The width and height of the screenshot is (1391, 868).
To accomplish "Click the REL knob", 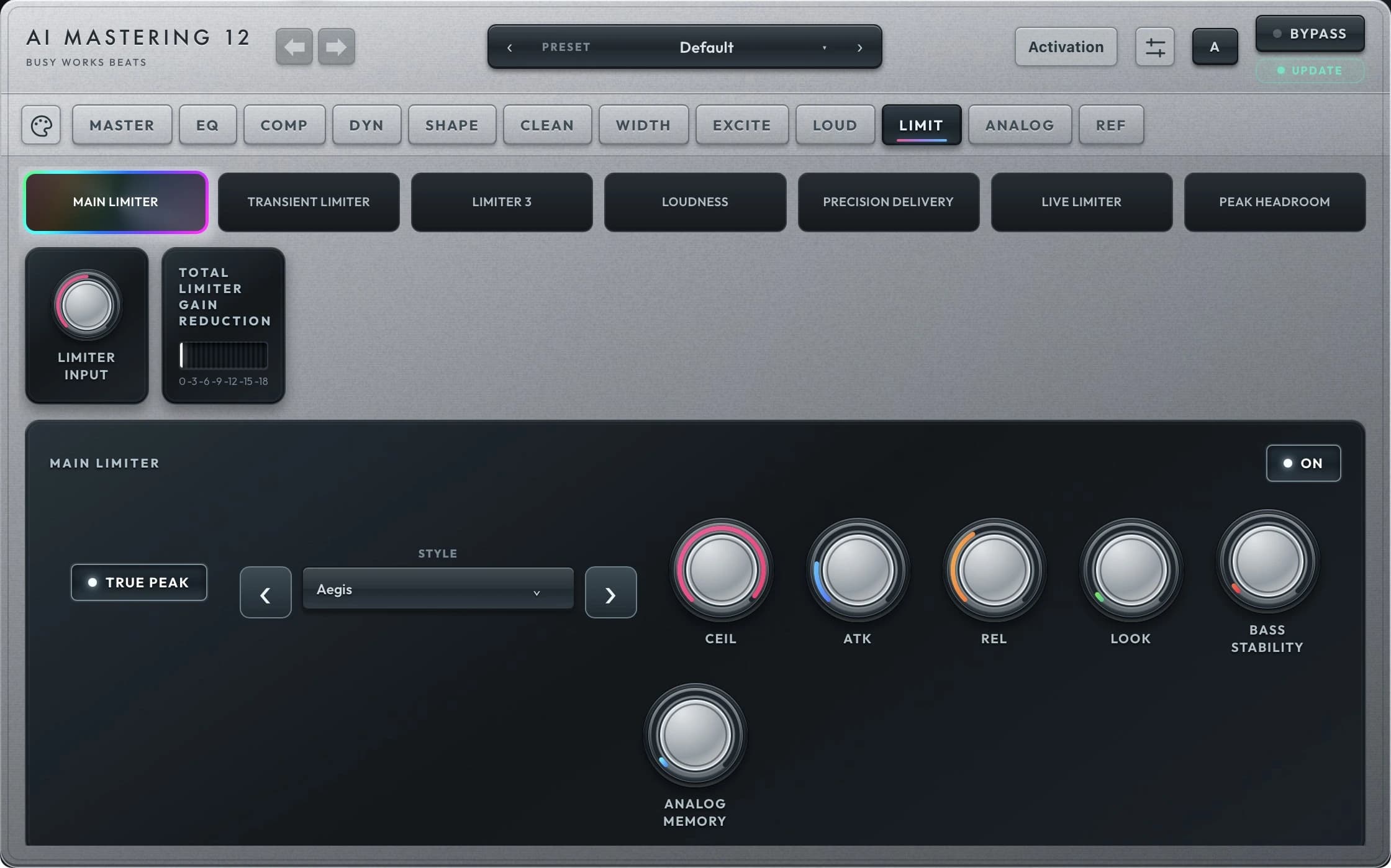I will [x=994, y=570].
